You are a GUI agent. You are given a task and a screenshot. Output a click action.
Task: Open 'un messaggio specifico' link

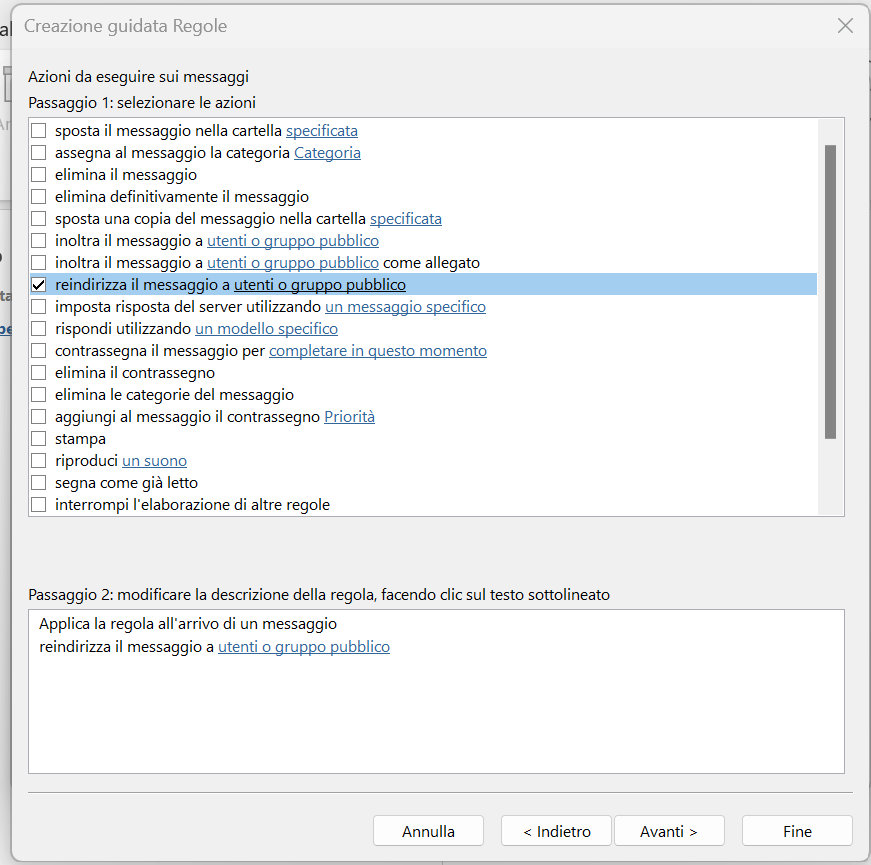406,307
